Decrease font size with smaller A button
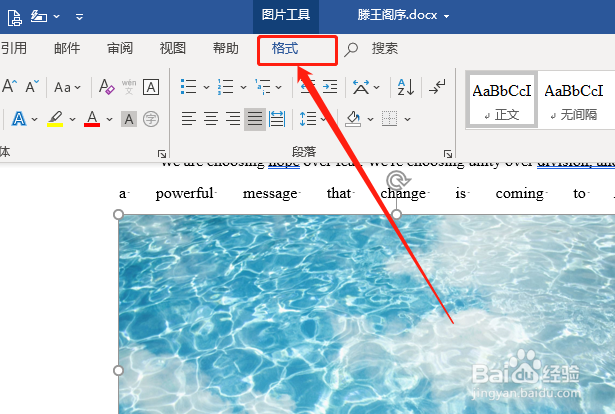 (32, 86)
